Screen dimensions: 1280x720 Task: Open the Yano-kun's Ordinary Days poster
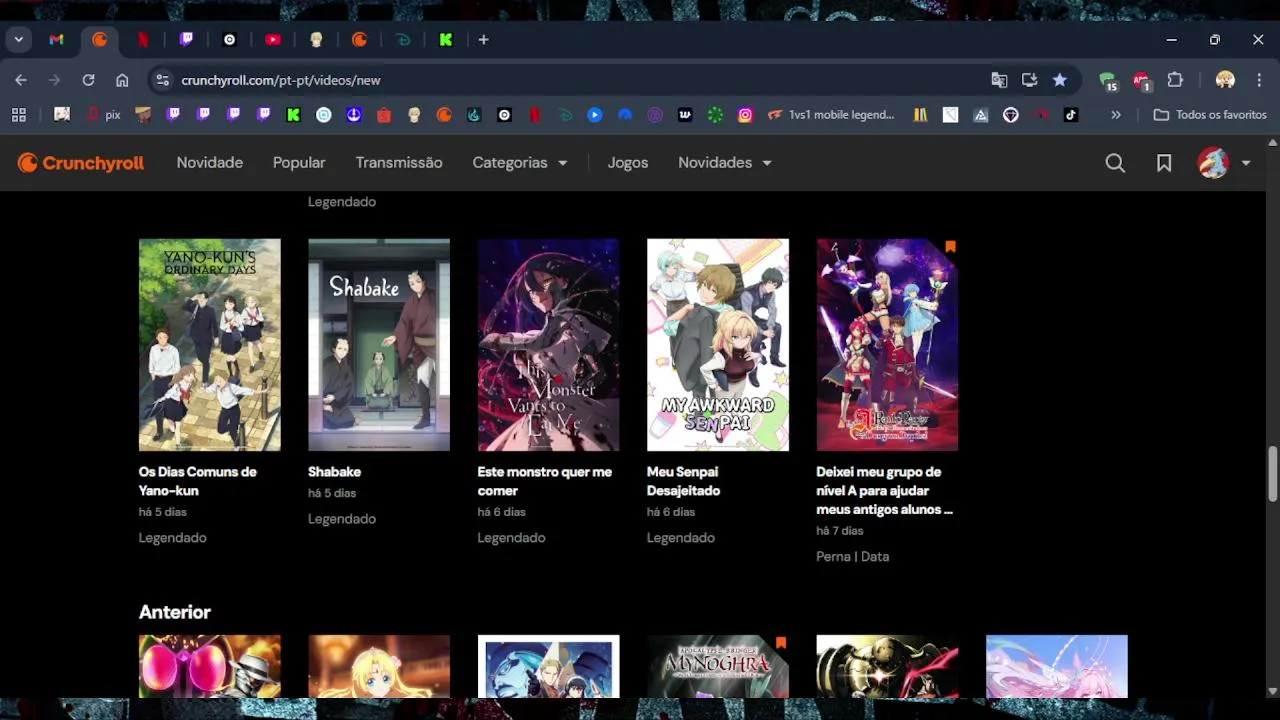(210, 345)
